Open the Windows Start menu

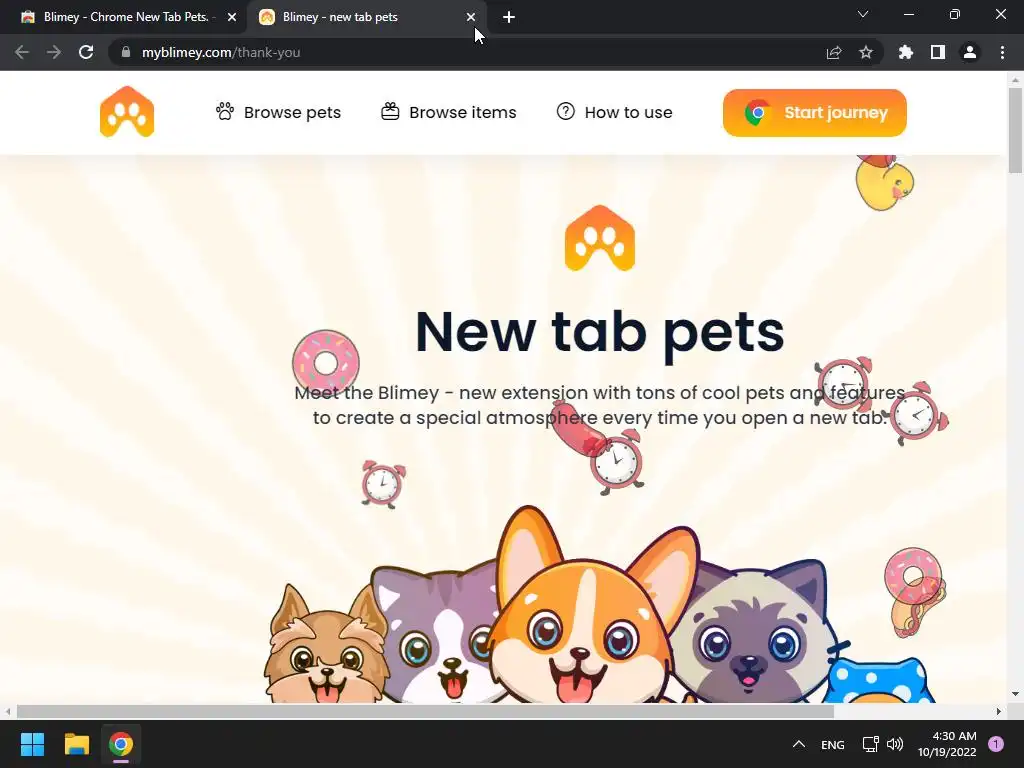32,744
